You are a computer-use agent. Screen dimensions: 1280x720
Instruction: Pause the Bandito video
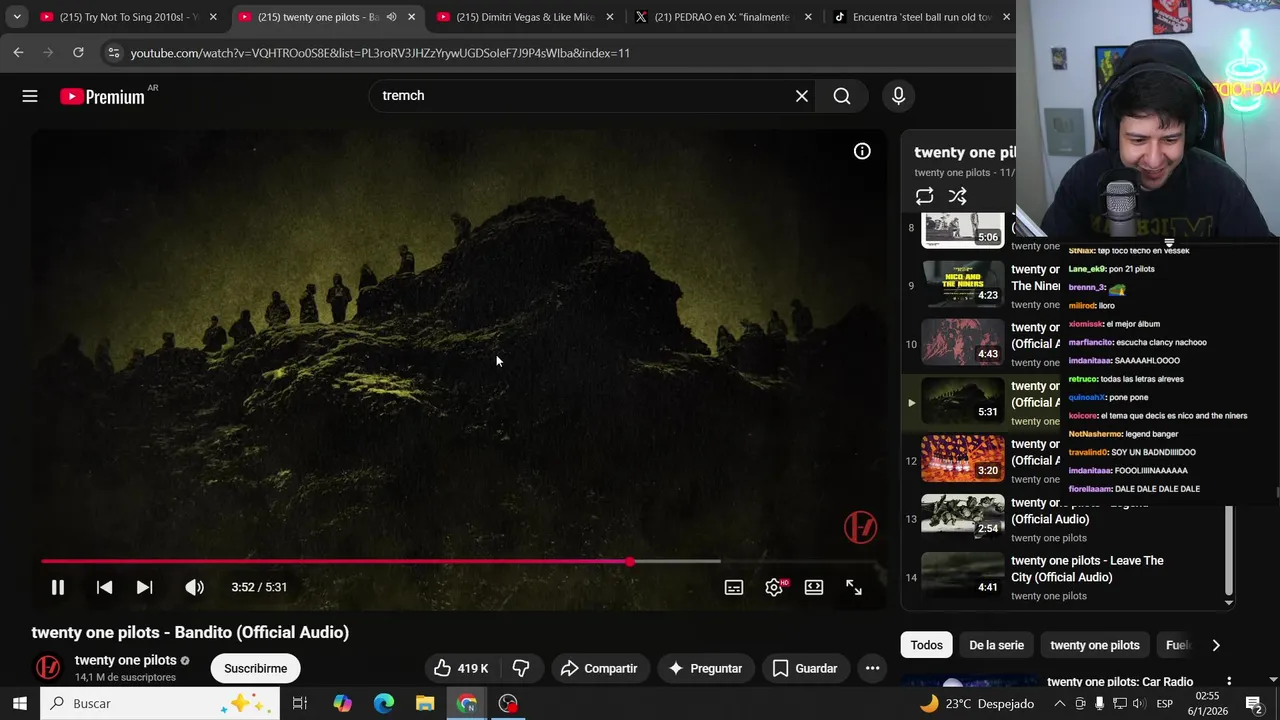[58, 587]
